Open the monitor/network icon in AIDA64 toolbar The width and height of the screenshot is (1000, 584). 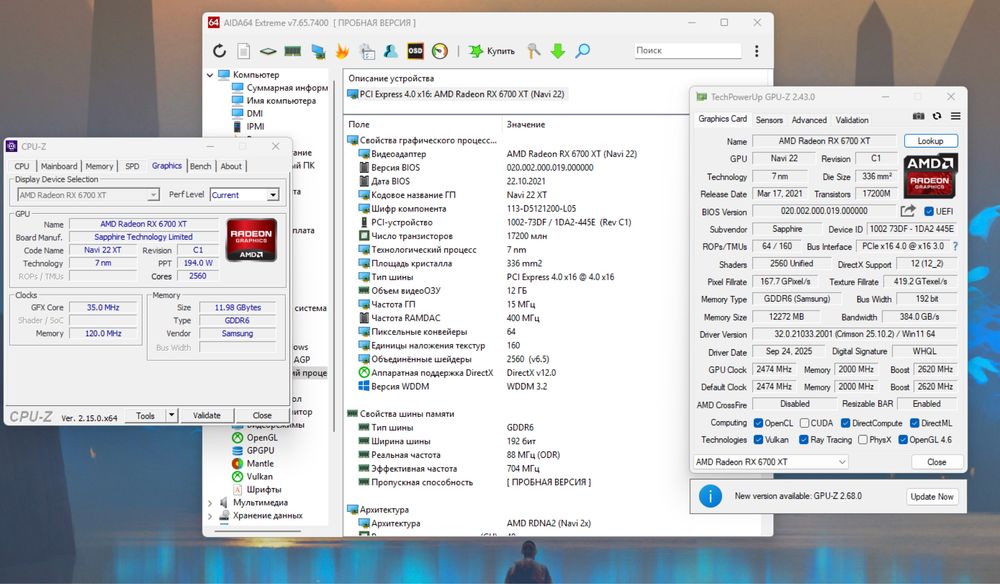tap(318, 51)
